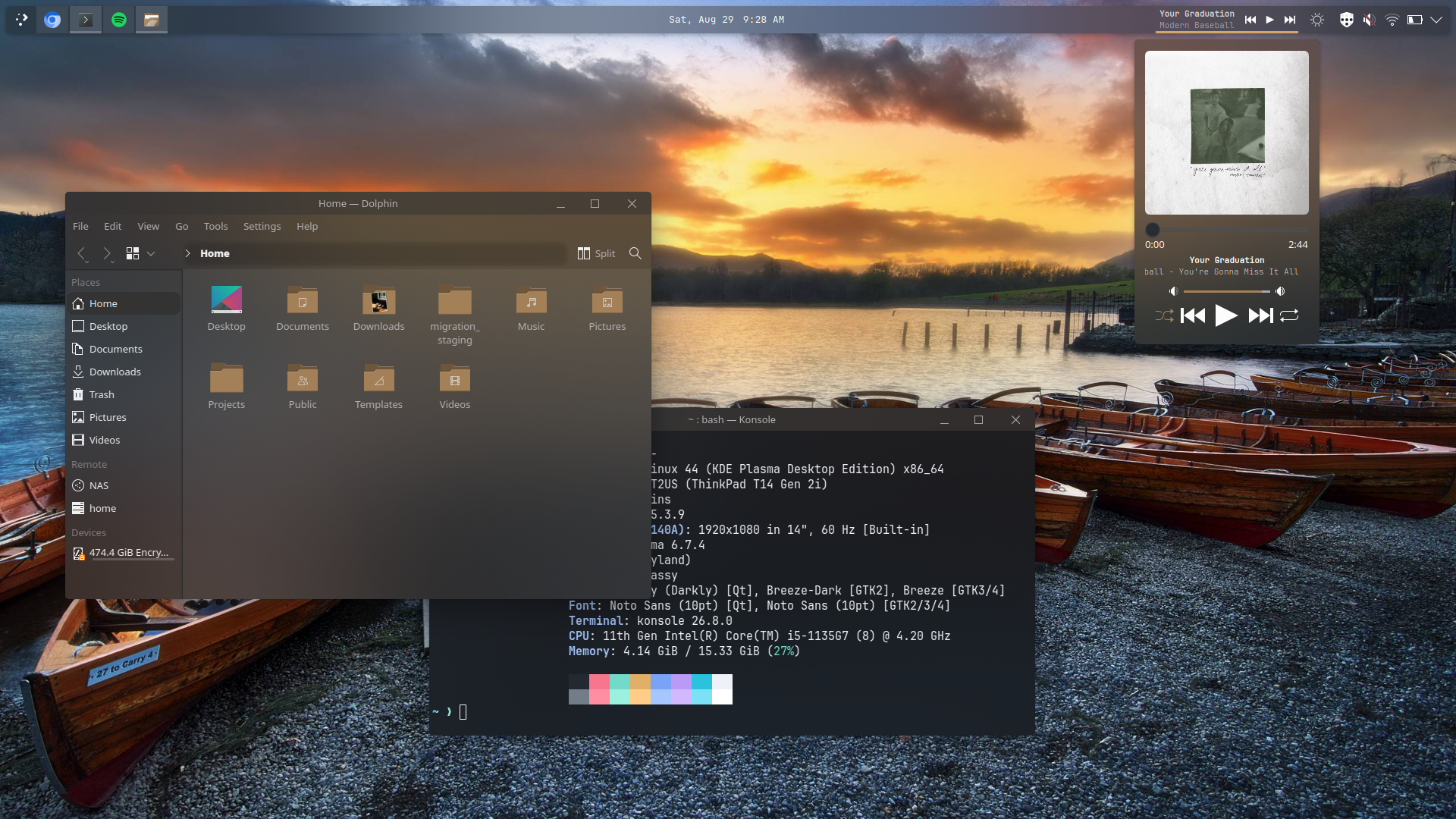1456x819 pixels.
Task: Skip to previous track in top panel
Action: [x=1250, y=20]
